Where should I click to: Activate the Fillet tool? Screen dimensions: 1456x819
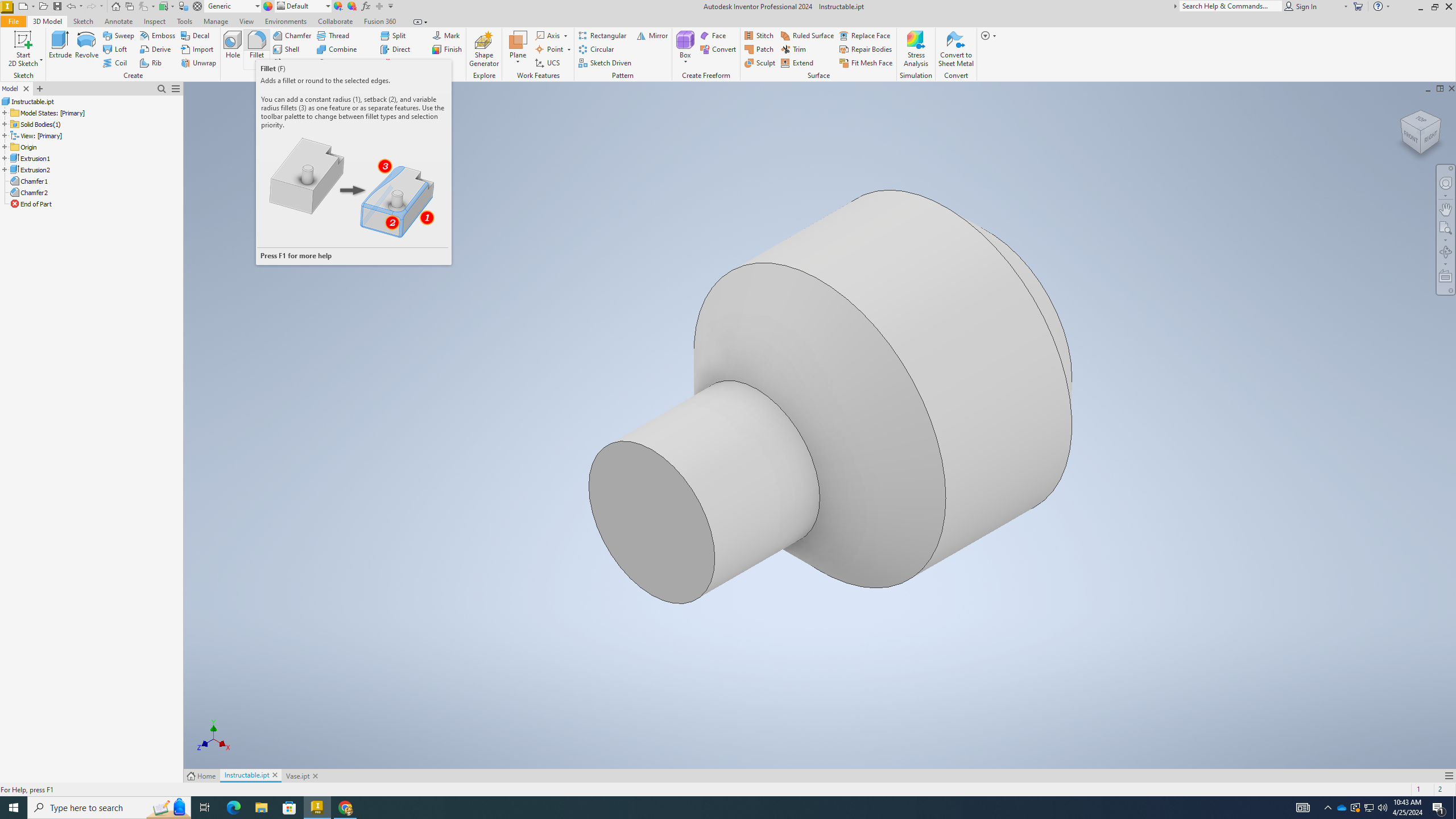click(x=257, y=45)
